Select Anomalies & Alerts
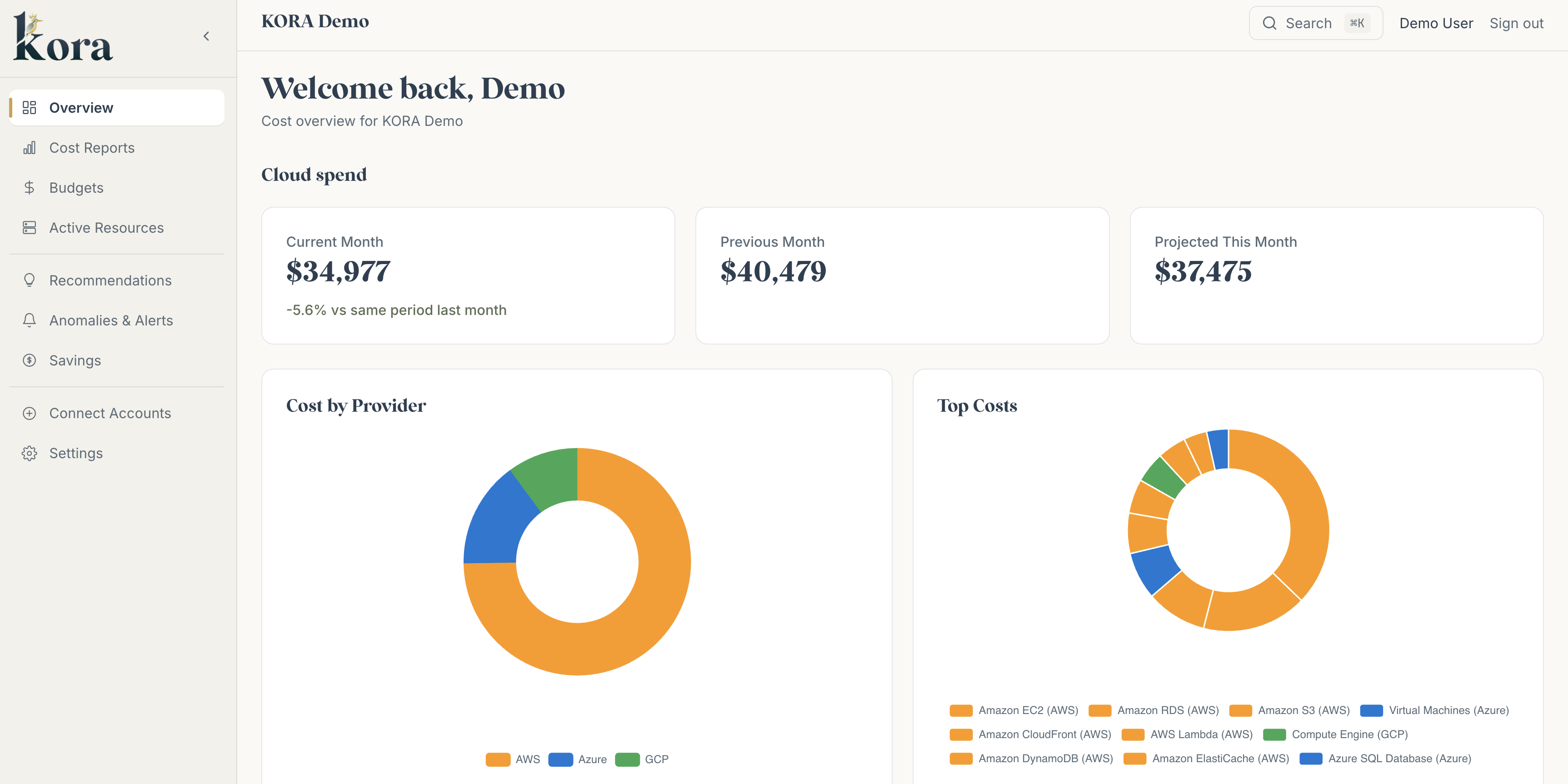The image size is (1568, 784). 117,321
